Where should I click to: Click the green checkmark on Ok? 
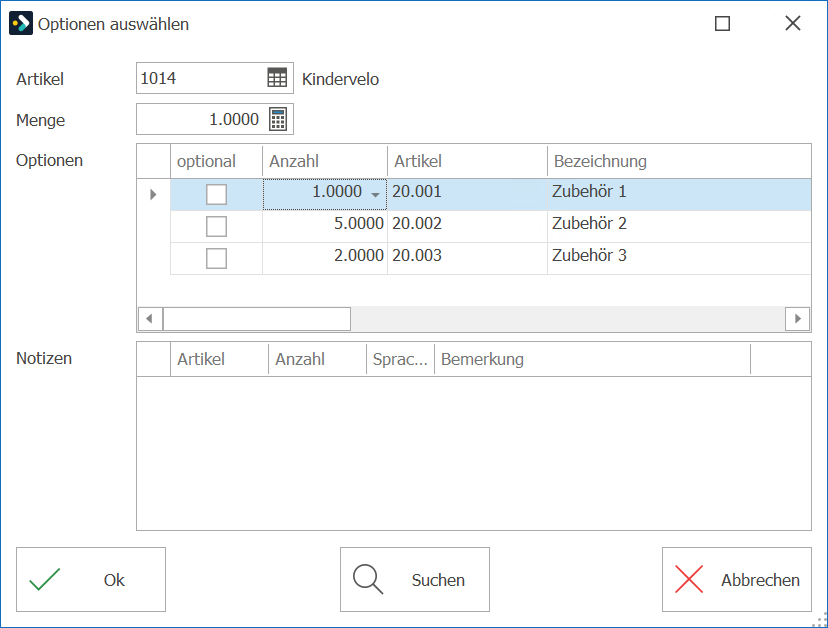(x=45, y=579)
